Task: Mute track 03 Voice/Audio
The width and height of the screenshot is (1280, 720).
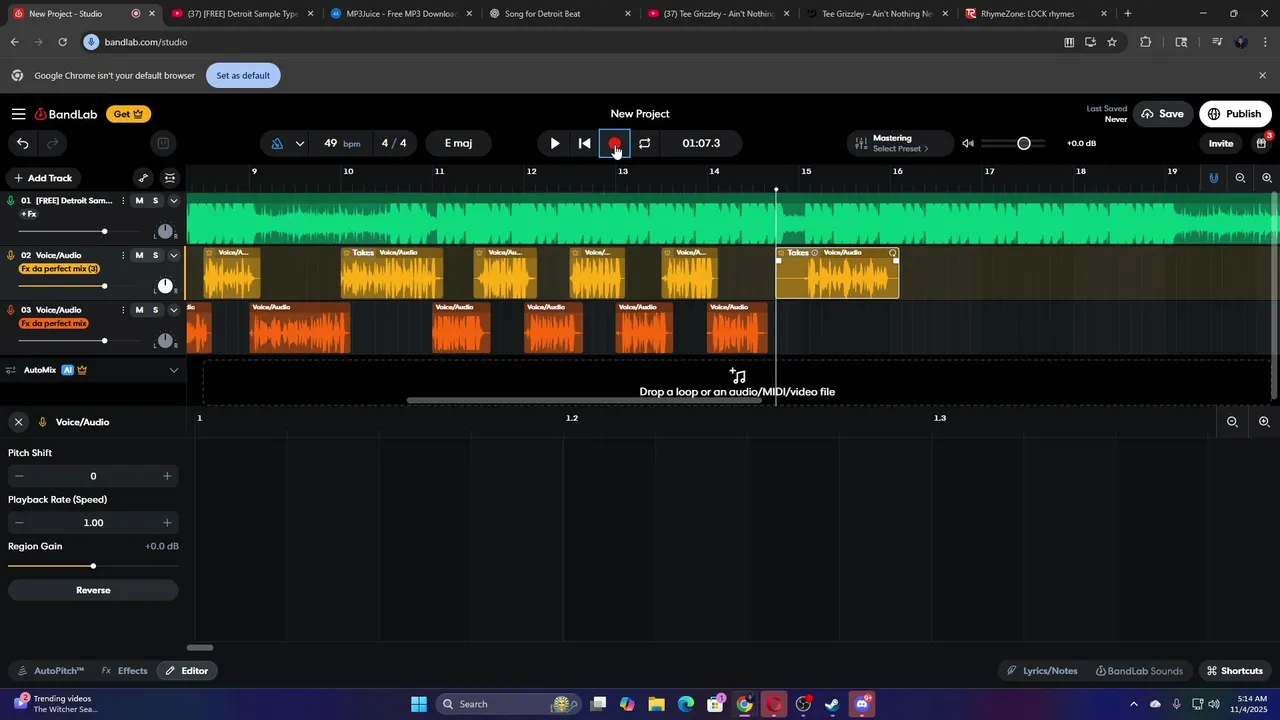Action: coord(139,310)
